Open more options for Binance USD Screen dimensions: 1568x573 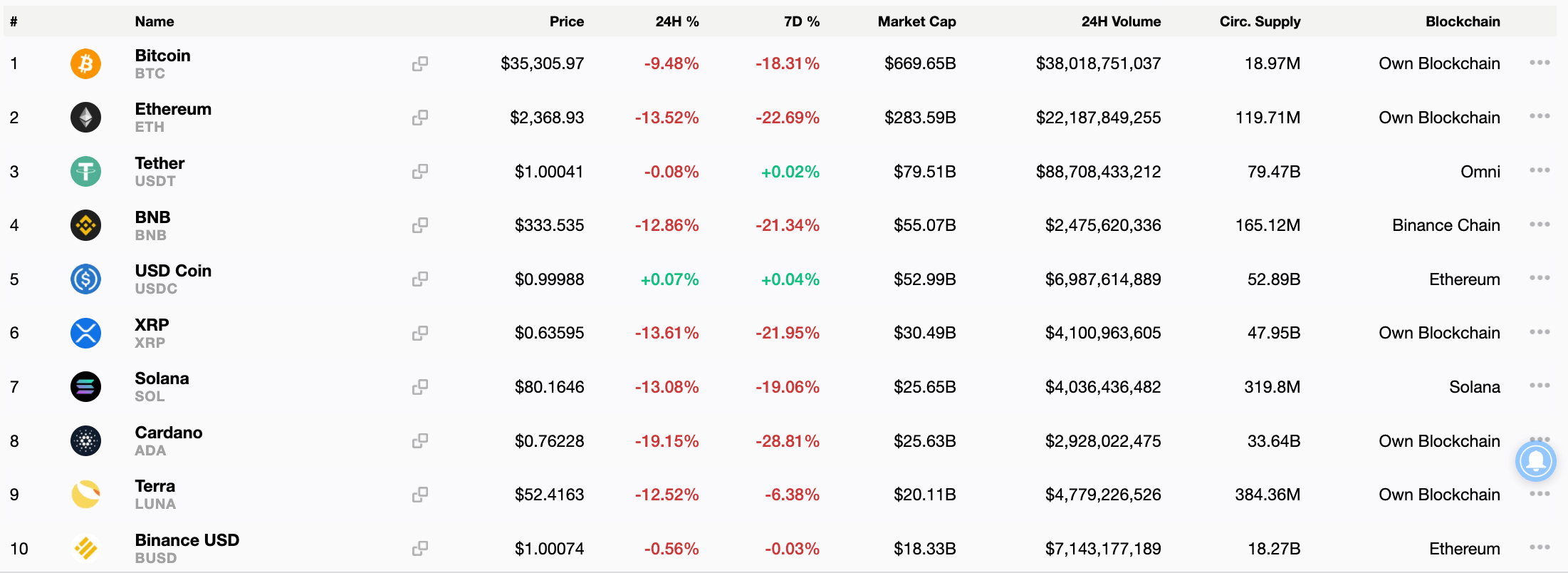click(1540, 547)
